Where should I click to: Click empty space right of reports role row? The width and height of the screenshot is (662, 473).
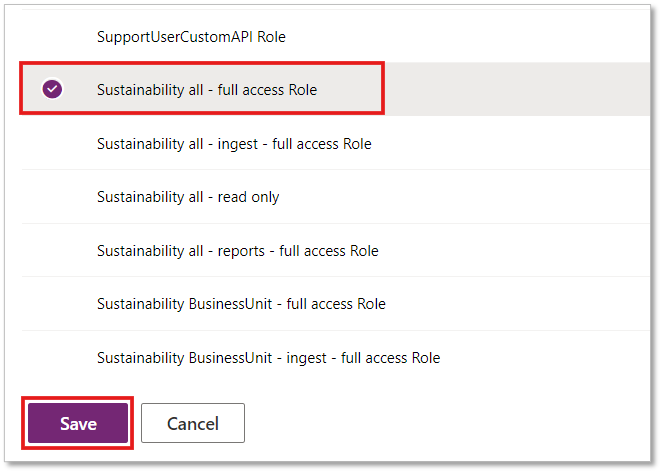point(514,250)
